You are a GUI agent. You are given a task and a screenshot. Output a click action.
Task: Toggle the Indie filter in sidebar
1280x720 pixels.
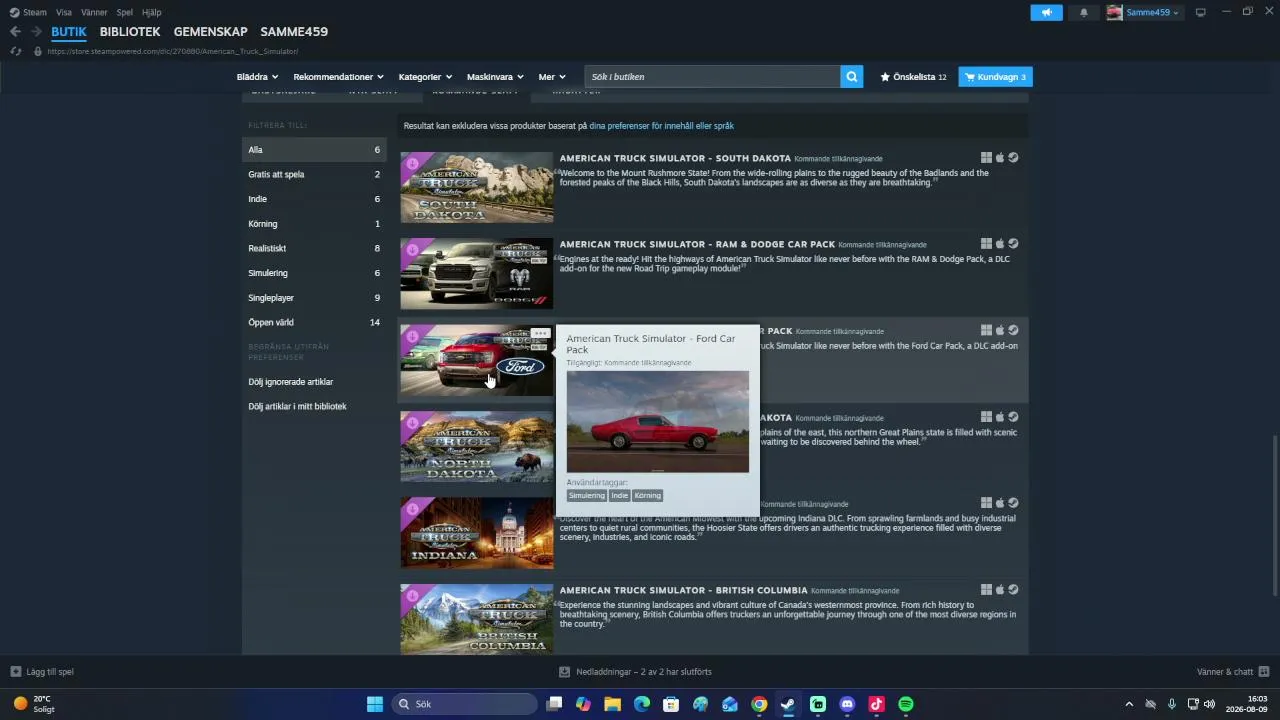pos(314,199)
